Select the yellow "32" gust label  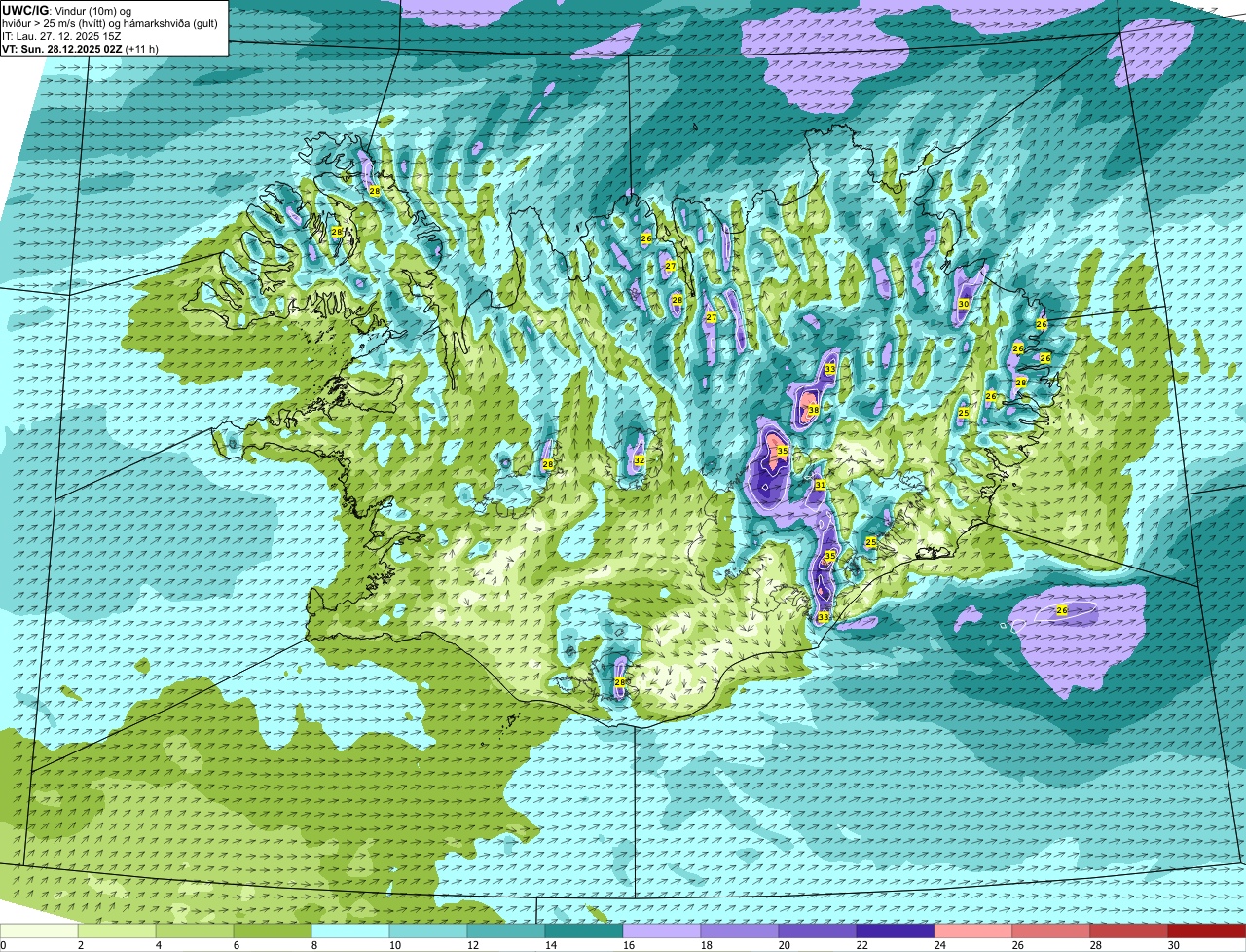[x=640, y=460]
